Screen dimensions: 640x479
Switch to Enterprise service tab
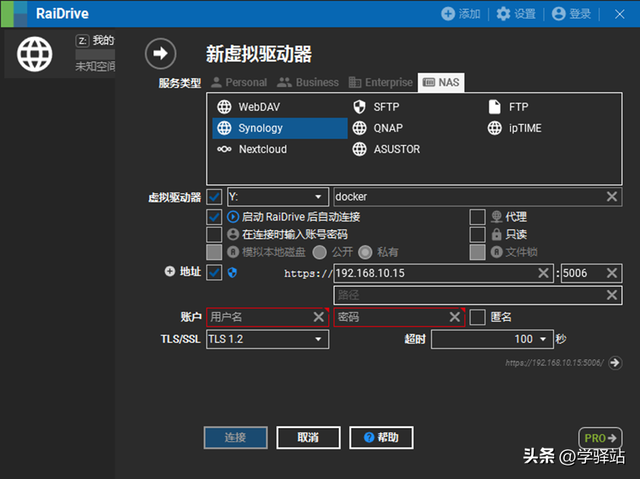point(381,82)
